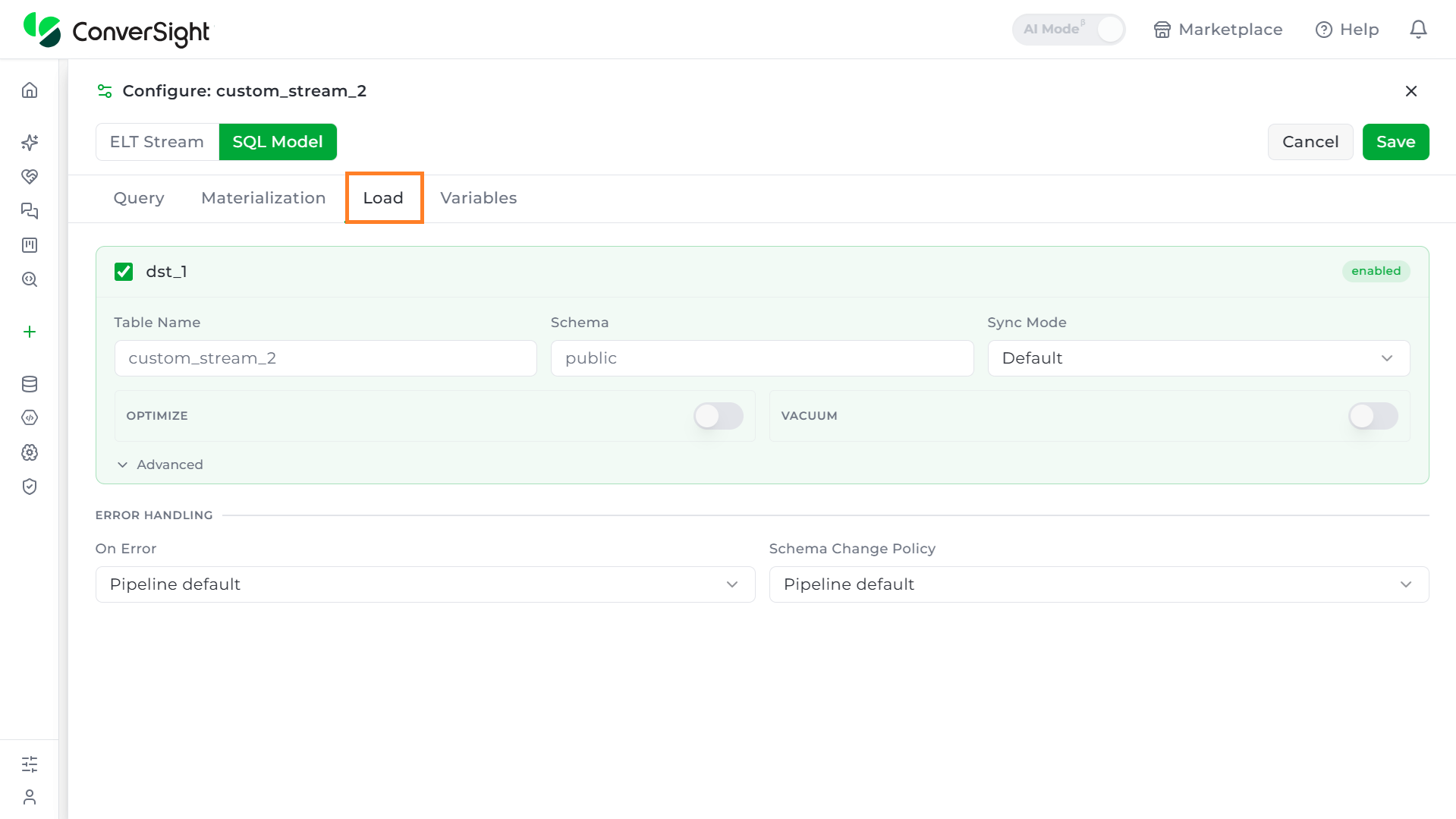Screen dimensions: 1456x819
Task: Open the shield security sidebar icon
Action: [x=30, y=487]
